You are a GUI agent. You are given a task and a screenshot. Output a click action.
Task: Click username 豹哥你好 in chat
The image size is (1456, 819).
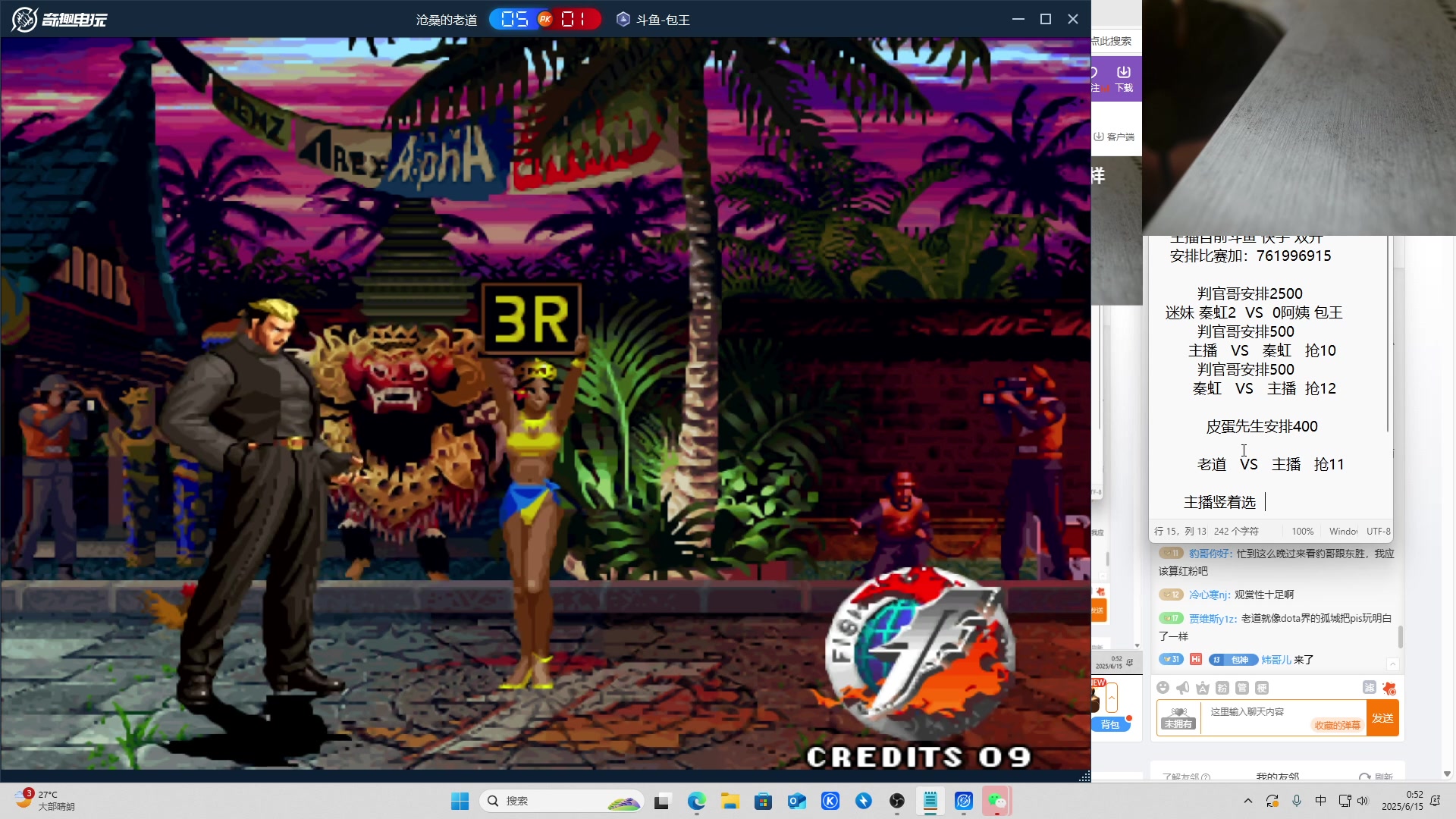tap(1210, 554)
